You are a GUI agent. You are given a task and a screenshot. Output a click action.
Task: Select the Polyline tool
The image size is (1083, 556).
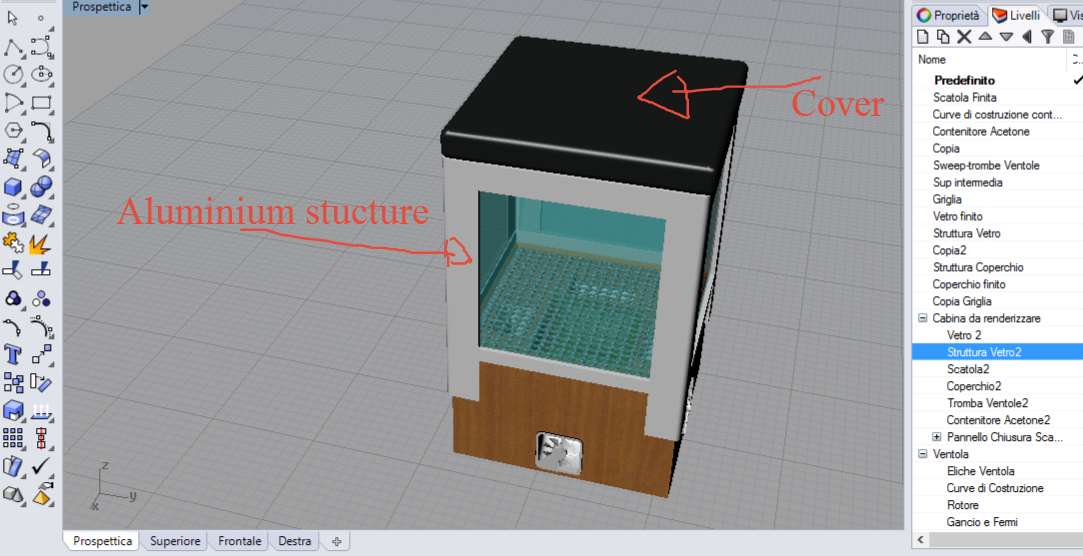(x=13, y=47)
